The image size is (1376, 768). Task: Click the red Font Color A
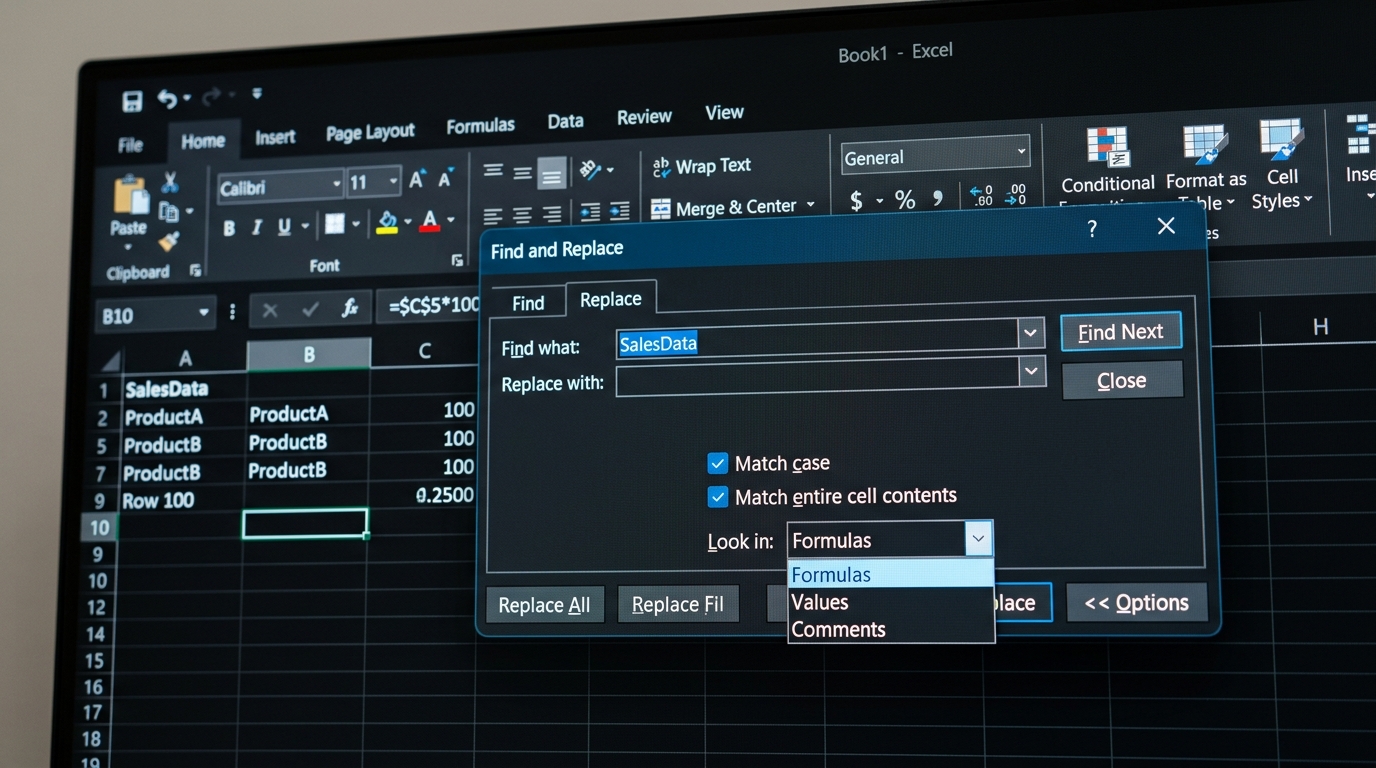[x=430, y=221]
